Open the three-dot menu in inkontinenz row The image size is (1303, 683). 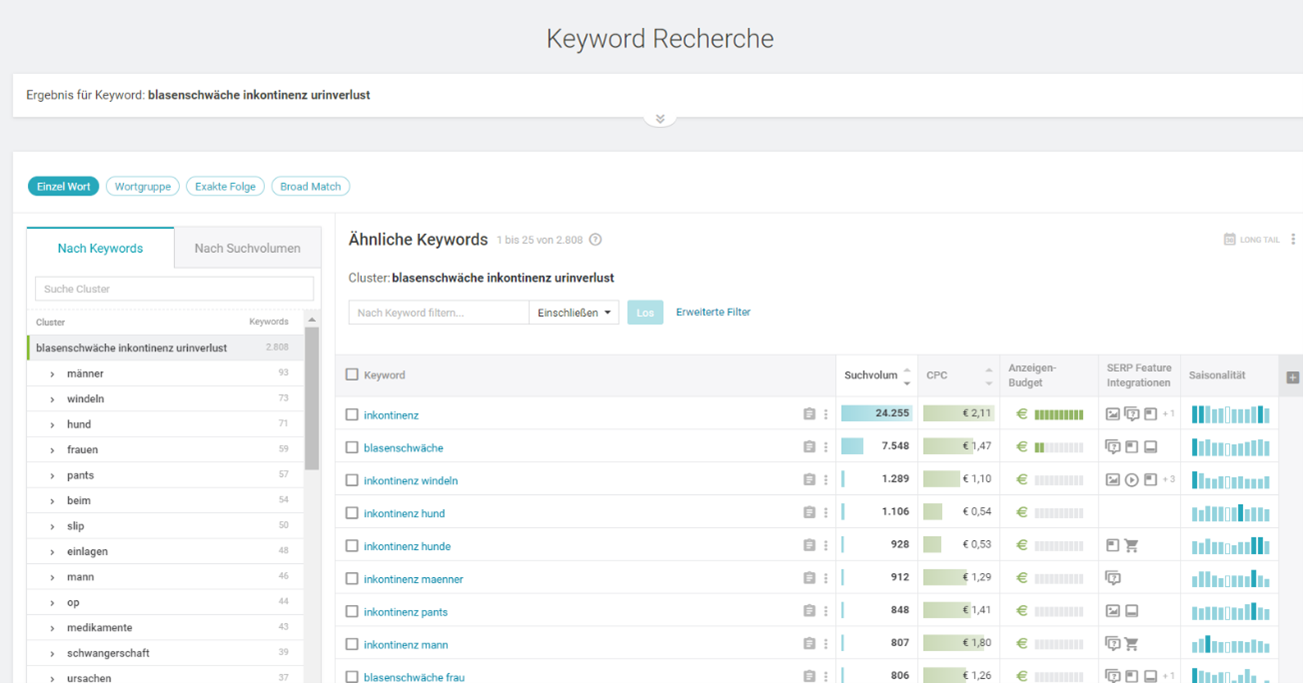(x=826, y=414)
